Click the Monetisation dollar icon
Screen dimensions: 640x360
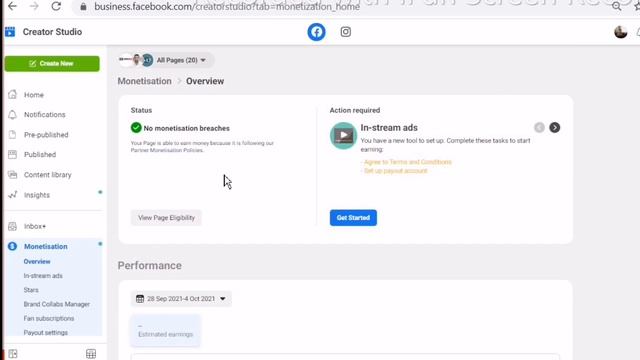click(x=12, y=246)
